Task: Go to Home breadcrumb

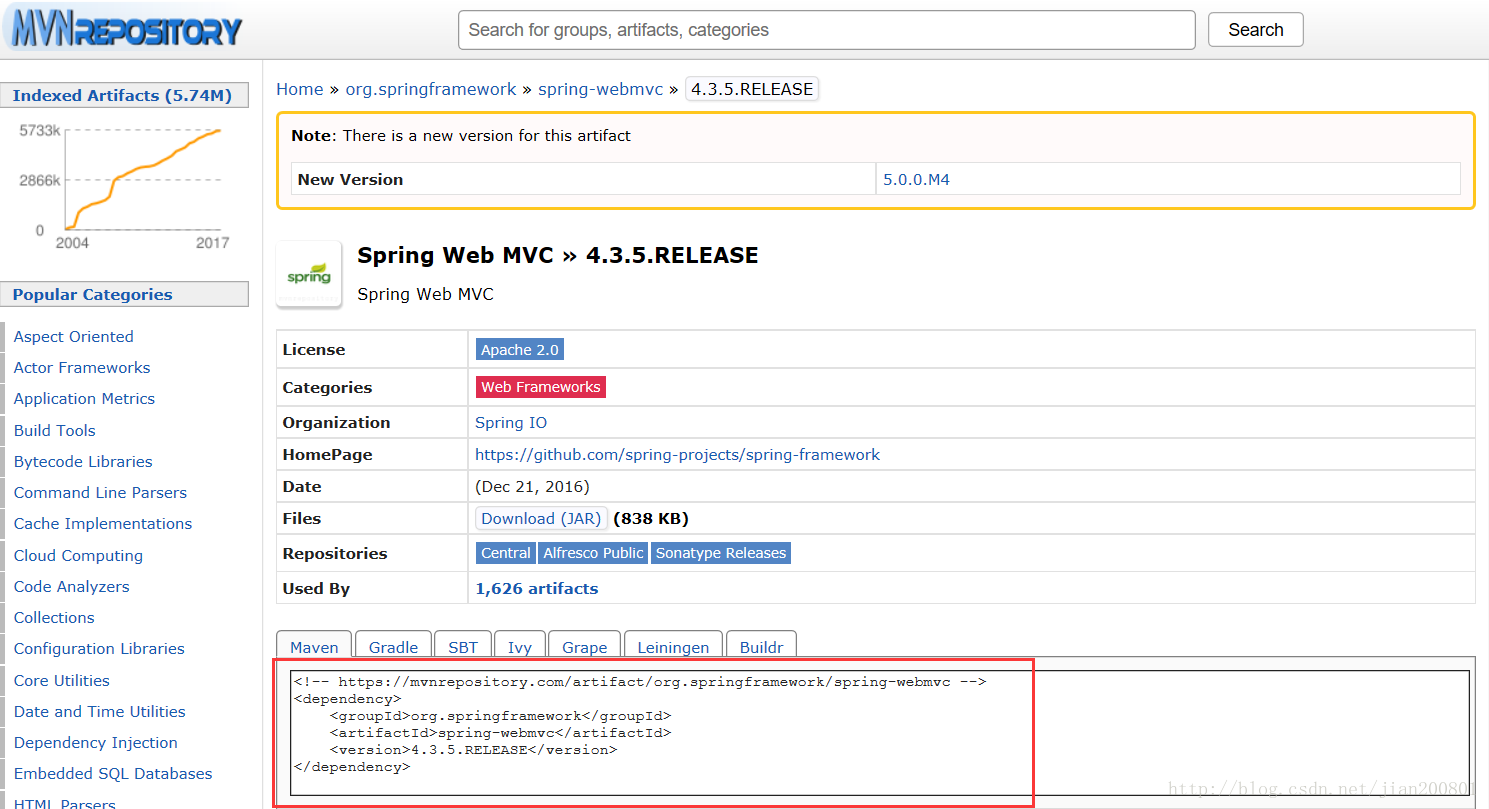Action: coord(300,89)
